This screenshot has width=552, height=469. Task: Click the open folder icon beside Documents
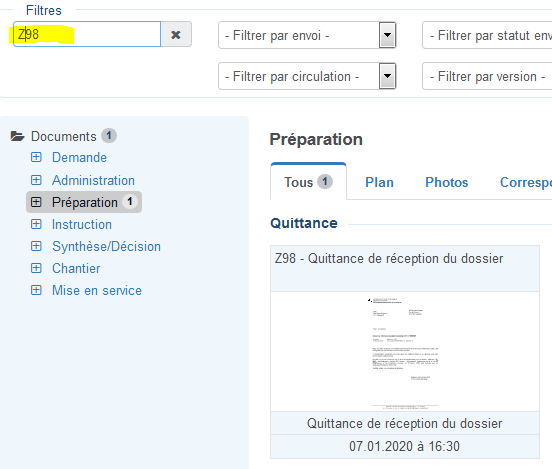click(17, 136)
